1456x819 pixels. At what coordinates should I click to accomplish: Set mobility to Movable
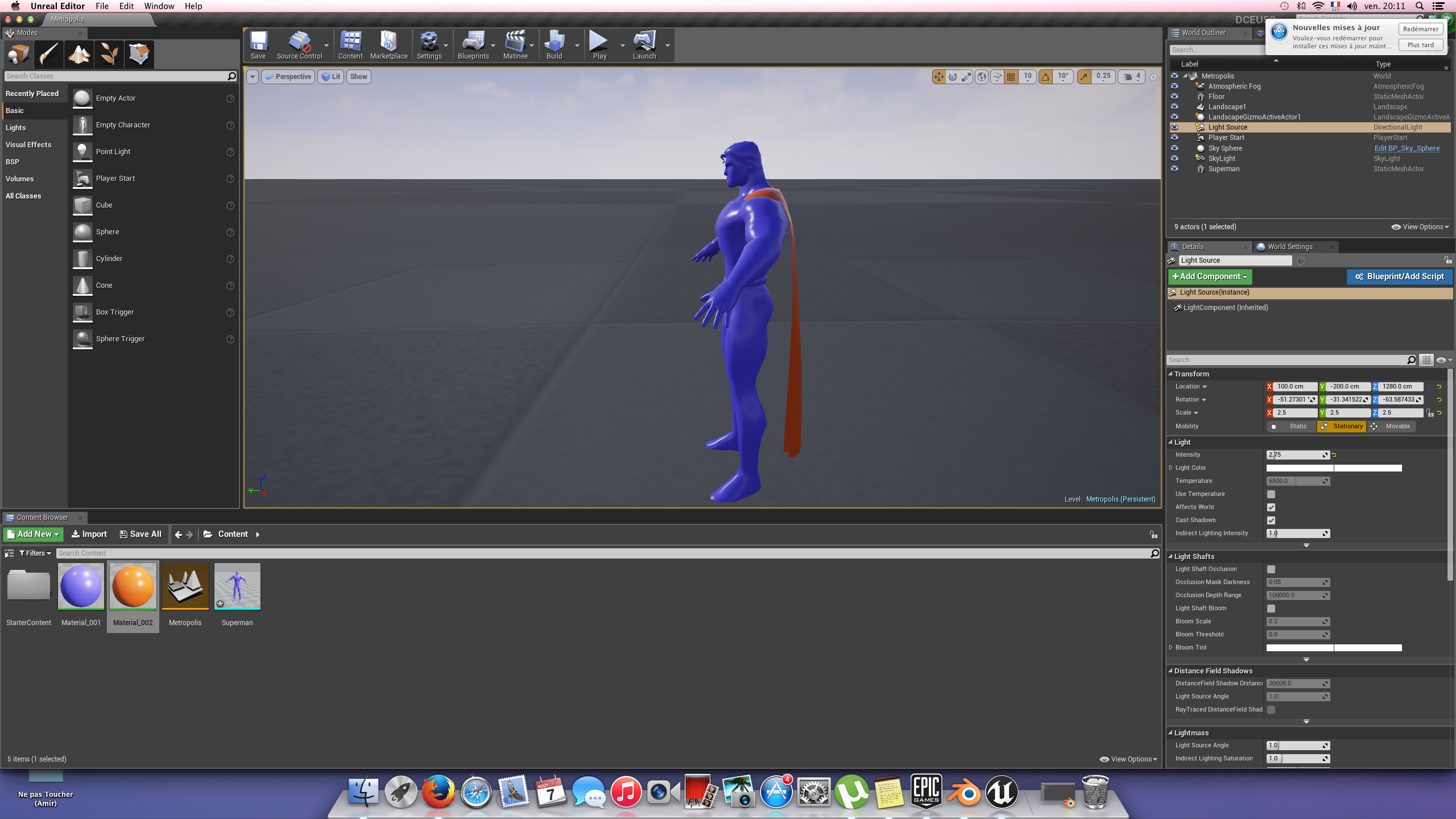click(x=1392, y=427)
